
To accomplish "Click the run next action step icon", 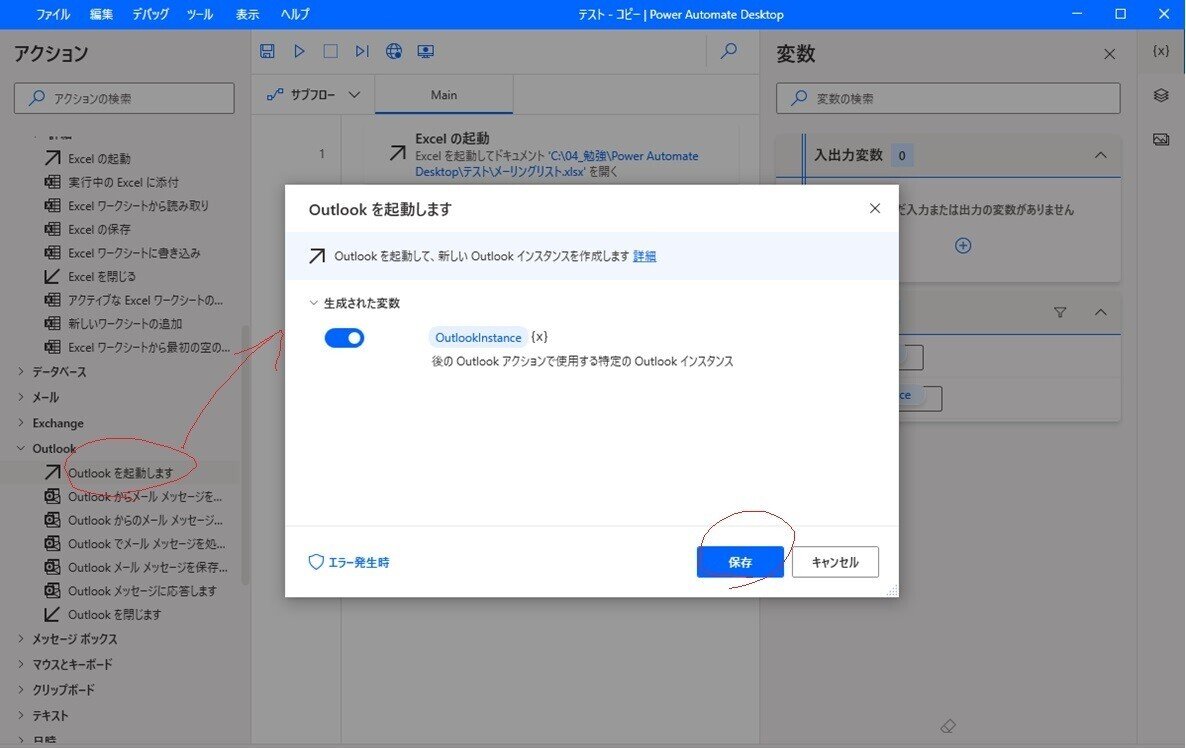I will click(x=362, y=50).
